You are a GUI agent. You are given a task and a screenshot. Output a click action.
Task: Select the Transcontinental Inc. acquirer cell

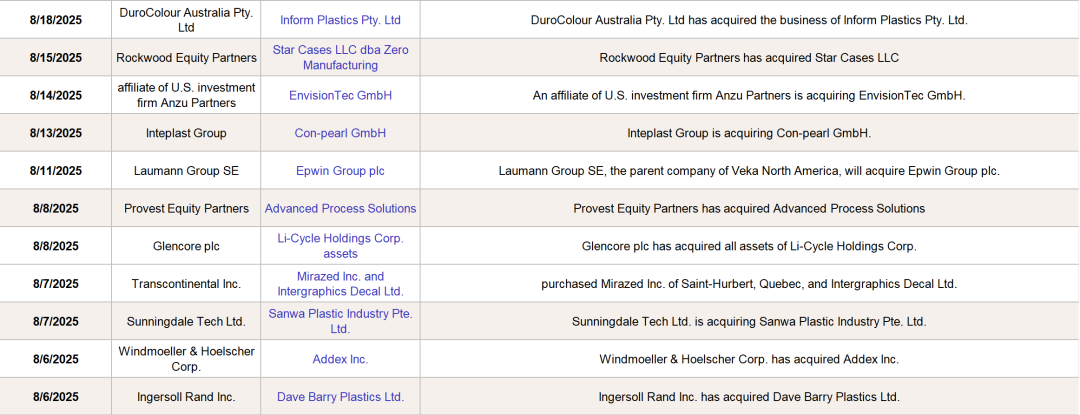(186, 284)
